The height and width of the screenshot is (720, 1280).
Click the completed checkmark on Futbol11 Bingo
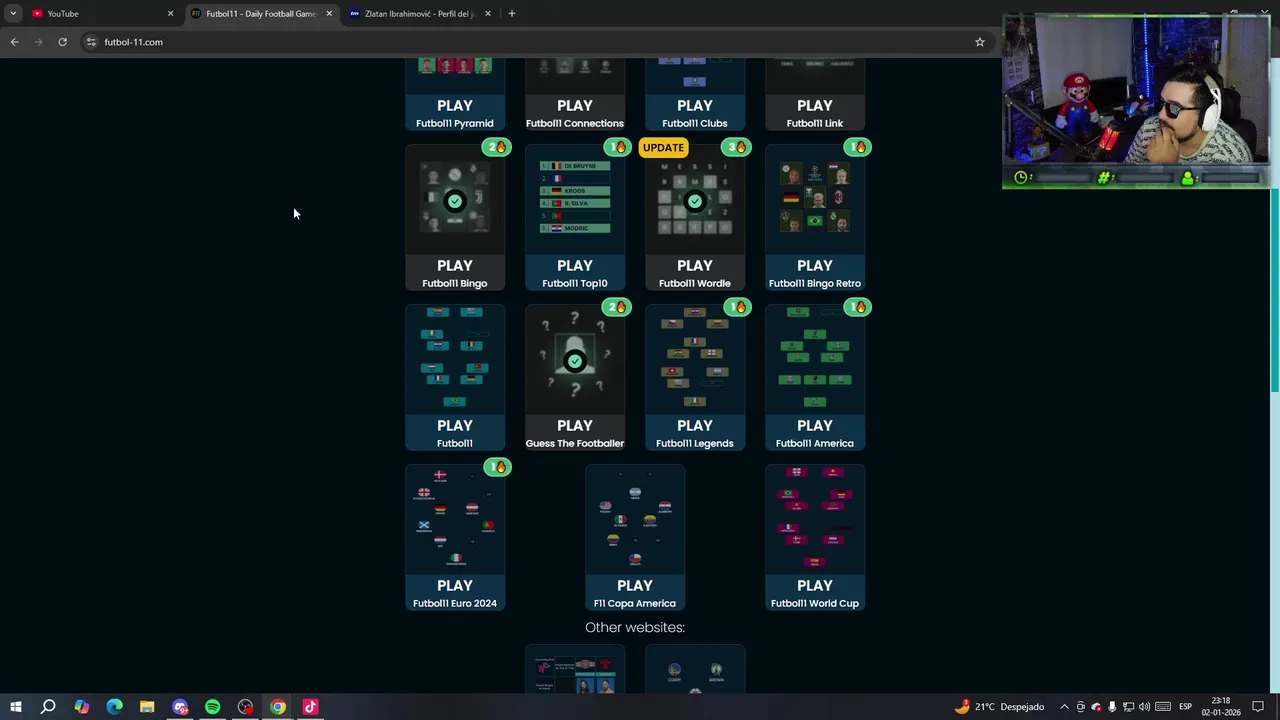click(x=455, y=201)
